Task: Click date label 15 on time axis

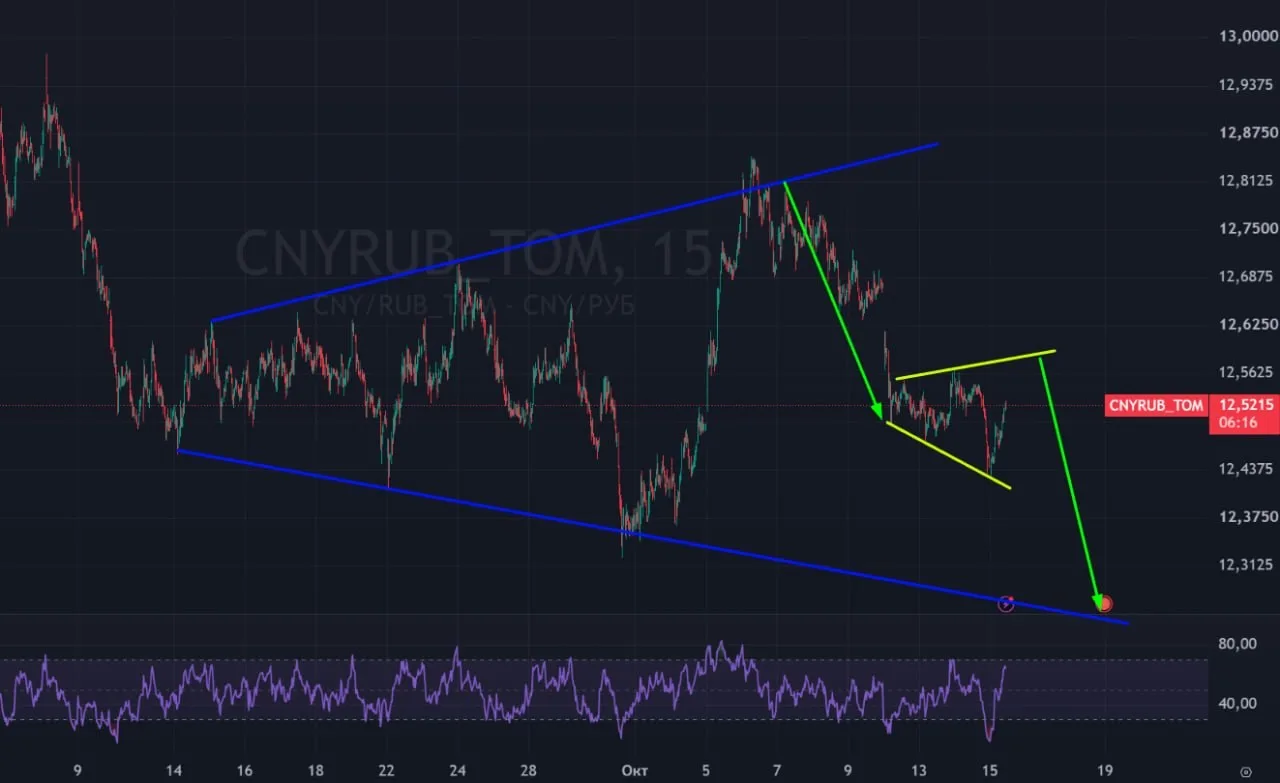Action: [990, 771]
